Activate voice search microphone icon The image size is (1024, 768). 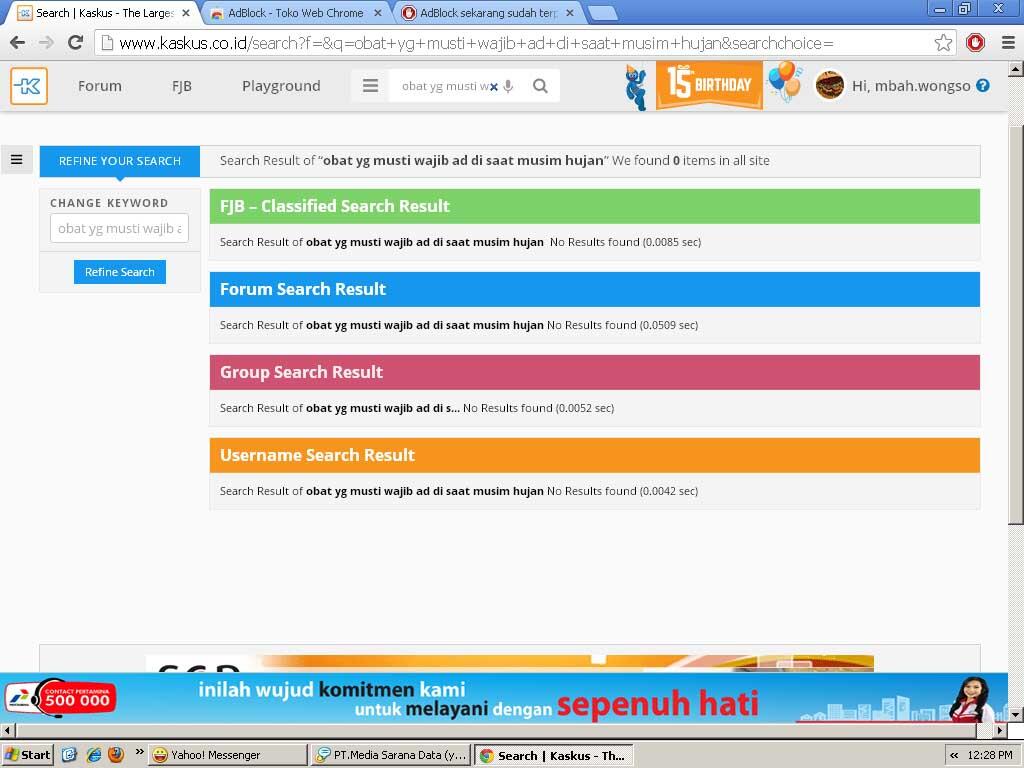[508, 86]
